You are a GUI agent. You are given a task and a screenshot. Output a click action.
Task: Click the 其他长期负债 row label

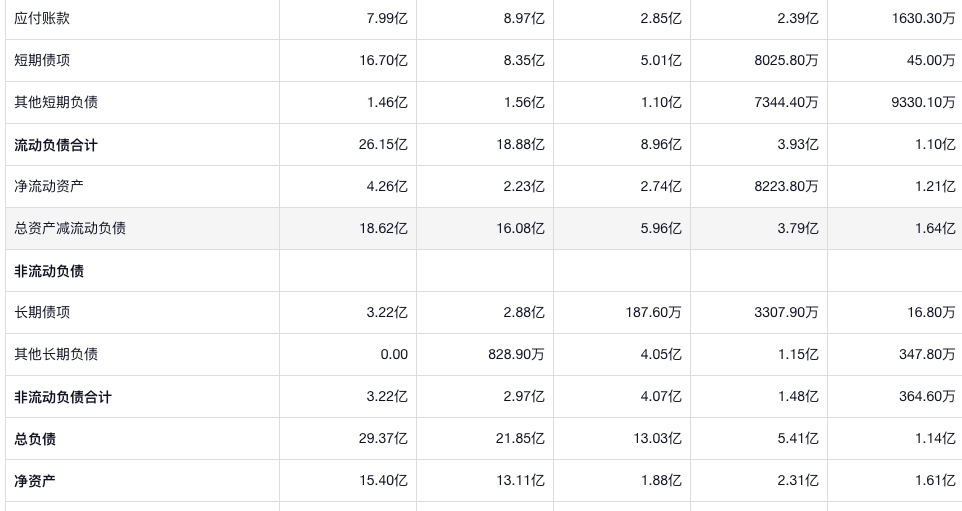click(56, 354)
